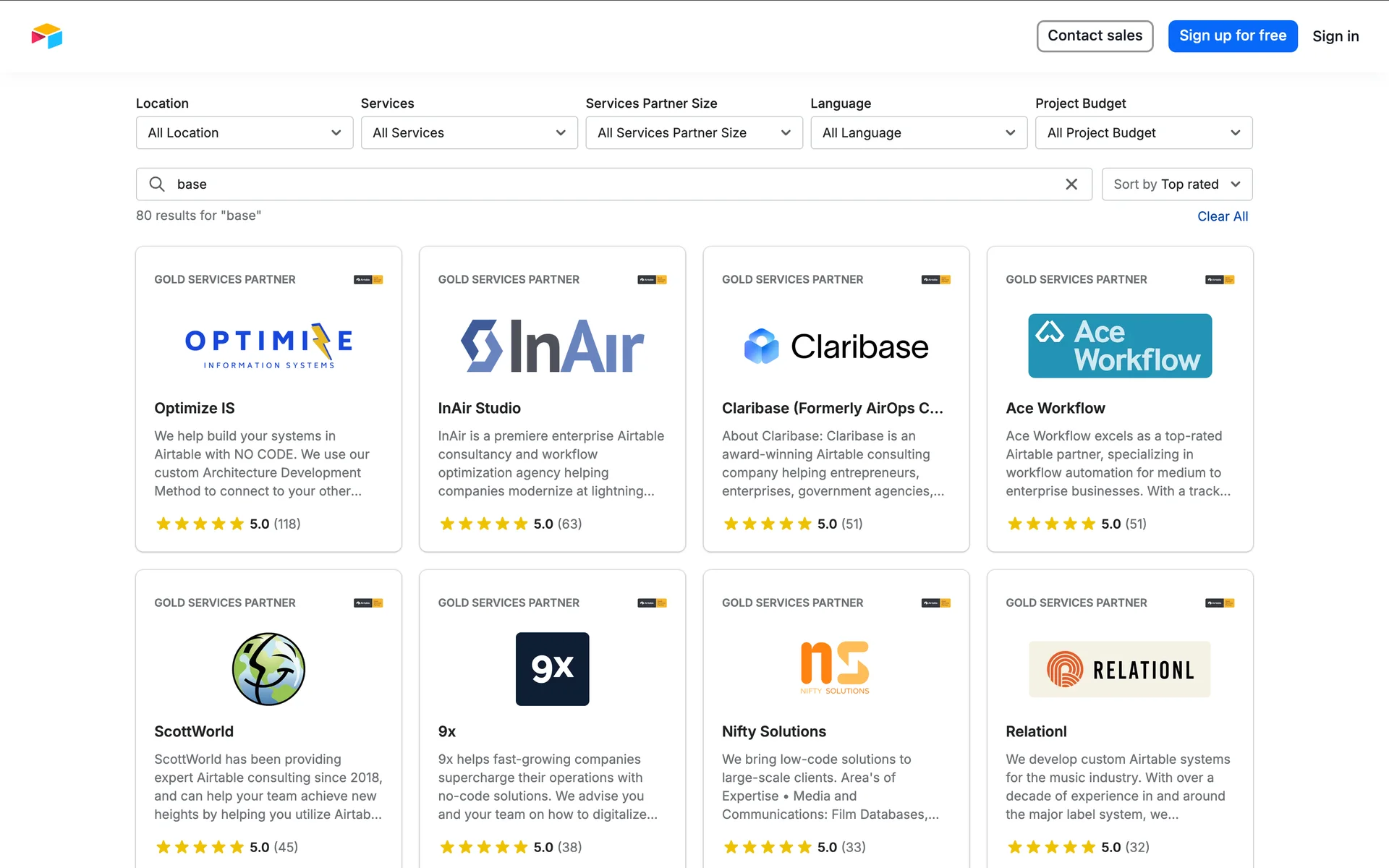Click the Clear All link
The height and width of the screenshot is (868, 1389).
tap(1222, 216)
